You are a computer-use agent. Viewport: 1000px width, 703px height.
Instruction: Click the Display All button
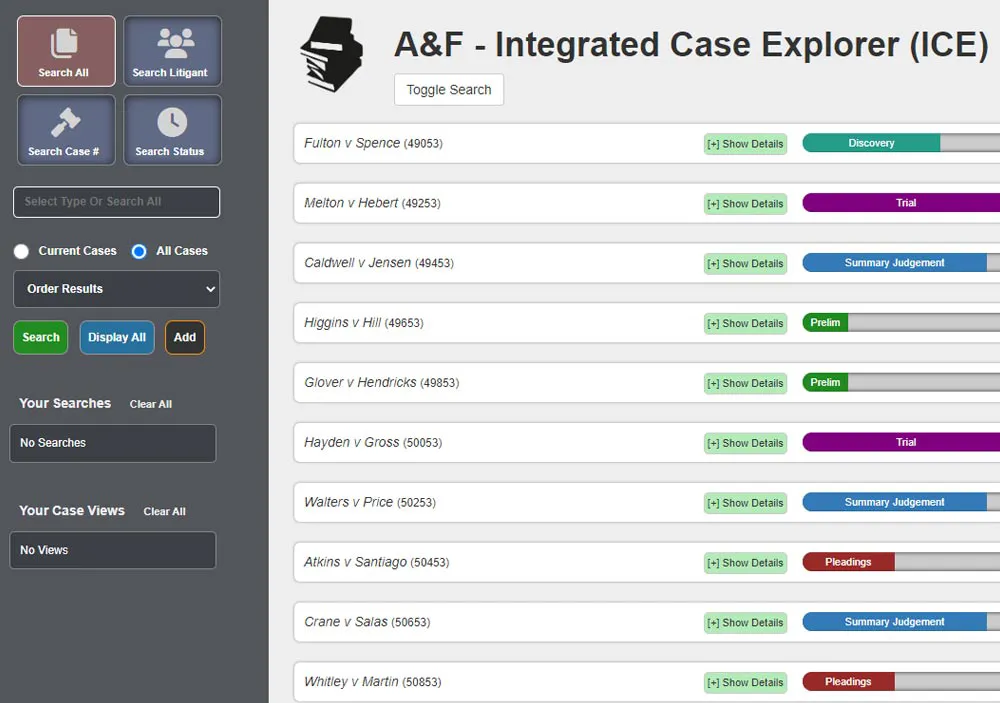pos(117,338)
